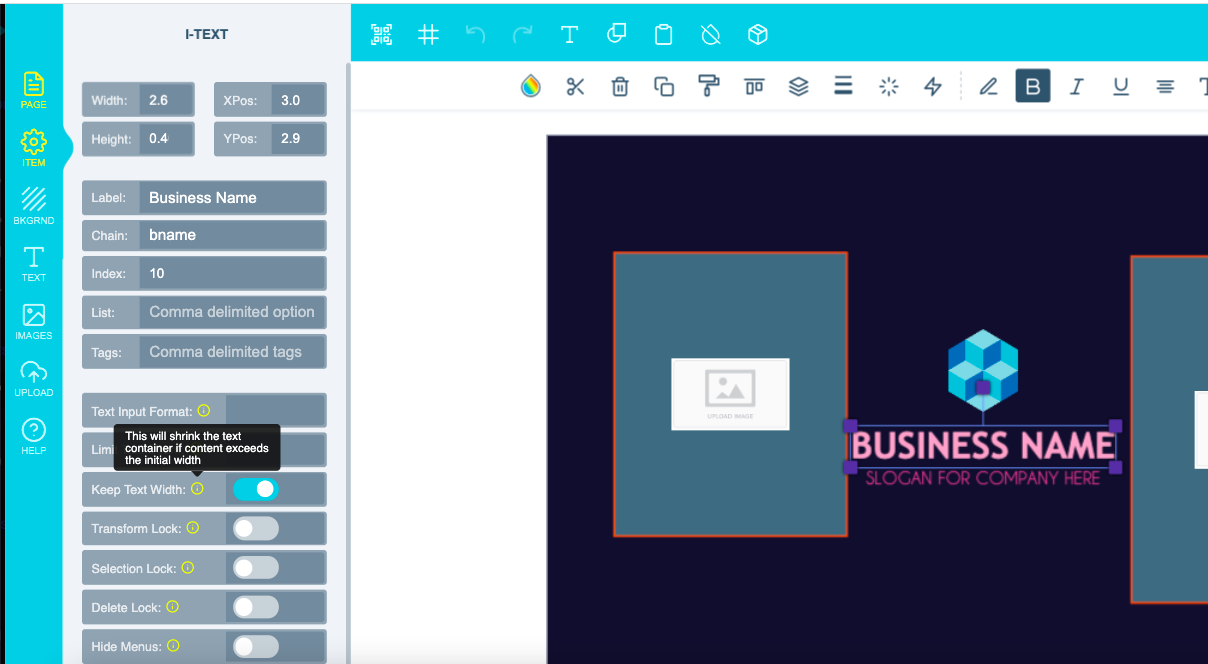Click the XPos input field
The image size is (1208, 664).
tap(299, 100)
